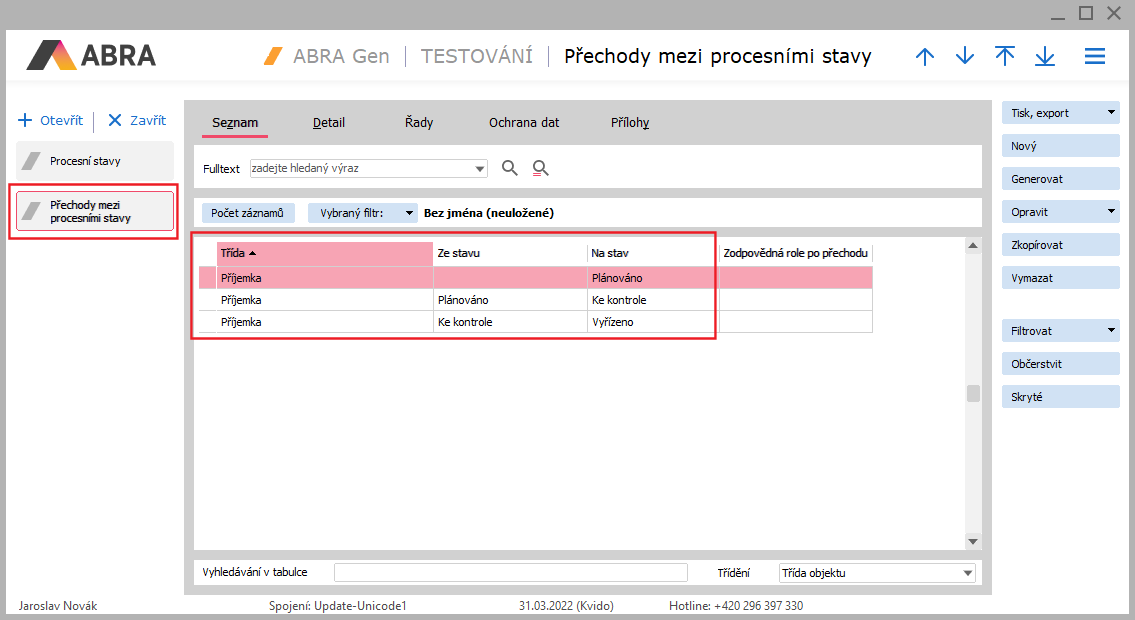Open the Tisk, export dropdown arrow
This screenshot has width=1135, height=620.
click(1111, 113)
